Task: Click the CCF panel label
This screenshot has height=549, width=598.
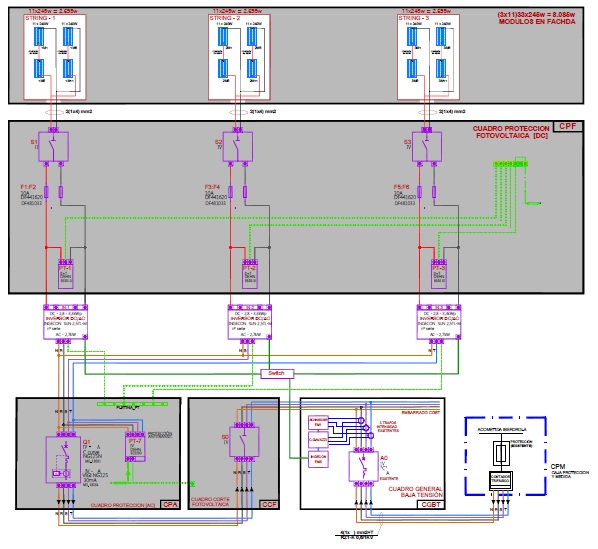Action: 269,504
